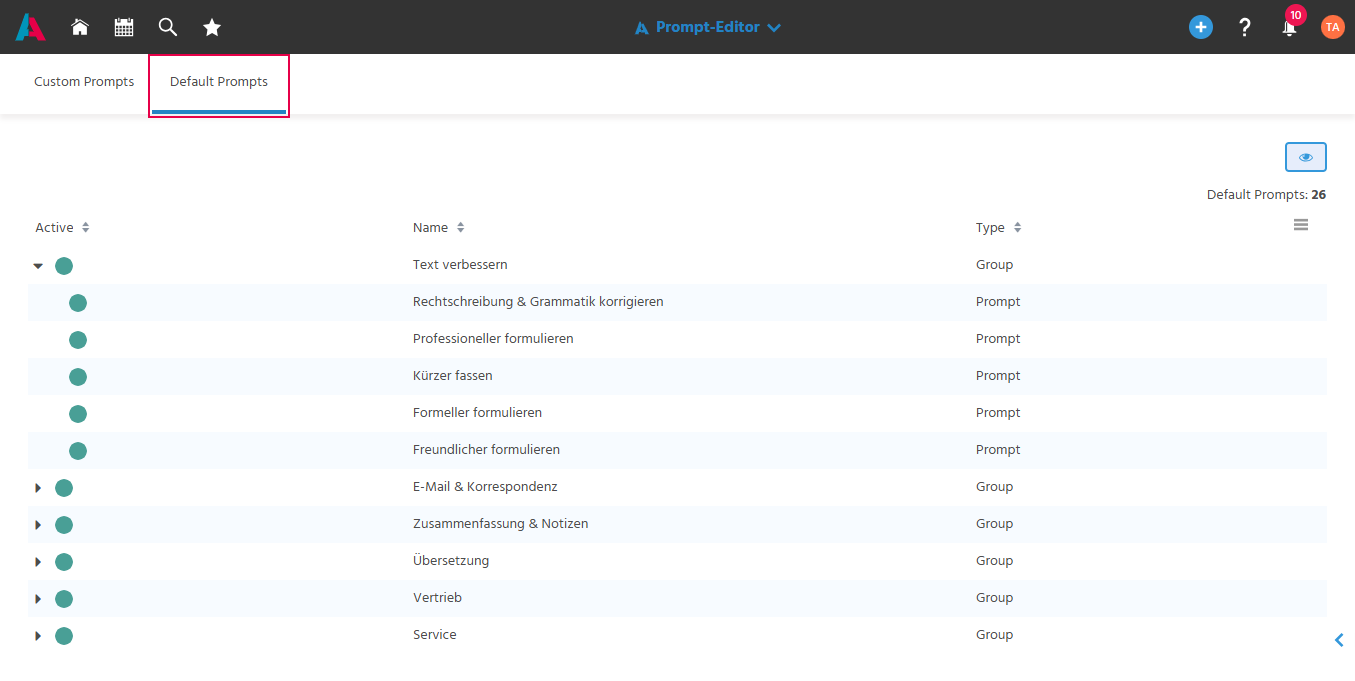The width and height of the screenshot is (1355, 681).
Task: Toggle active status of Freundlicher formulieren
Action: click(x=78, y=451)
